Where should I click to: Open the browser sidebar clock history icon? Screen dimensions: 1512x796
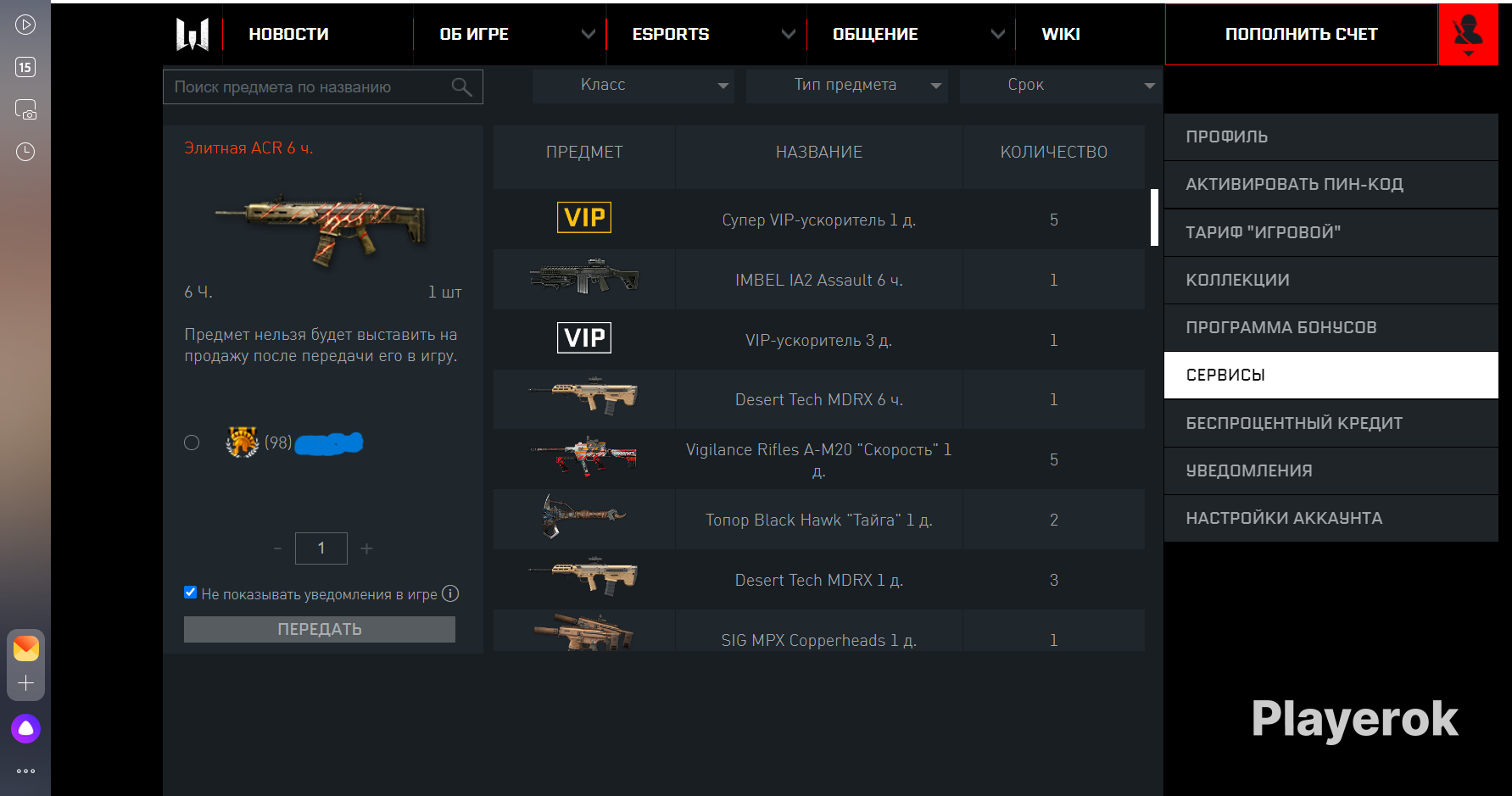point(25,152)
